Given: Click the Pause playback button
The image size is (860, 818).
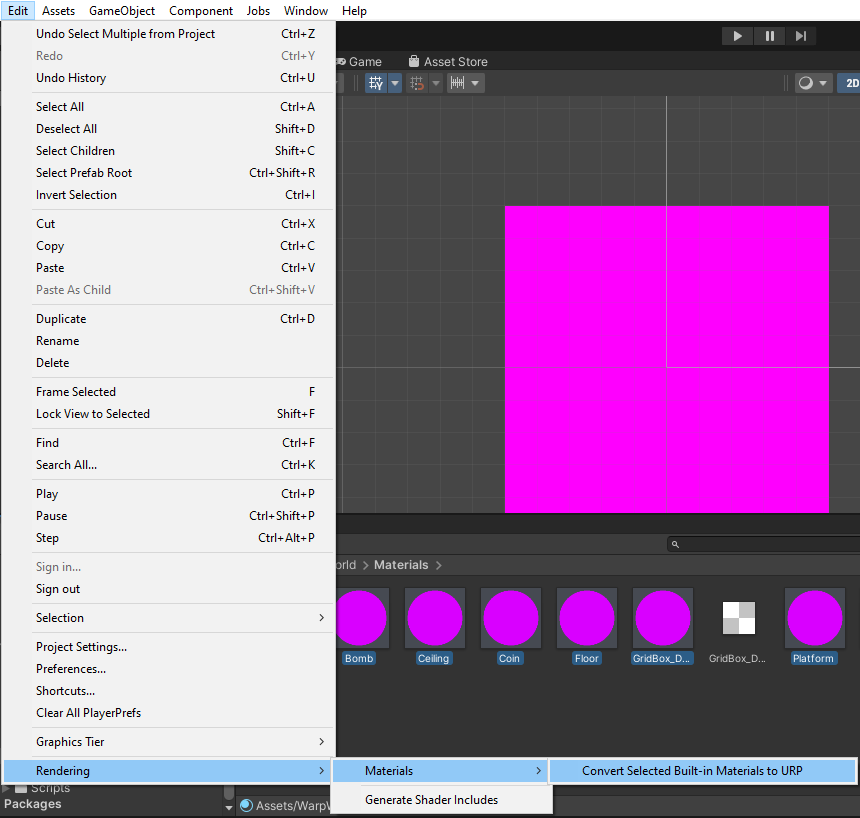Looking at the screenshot, I should pos(769,36).
